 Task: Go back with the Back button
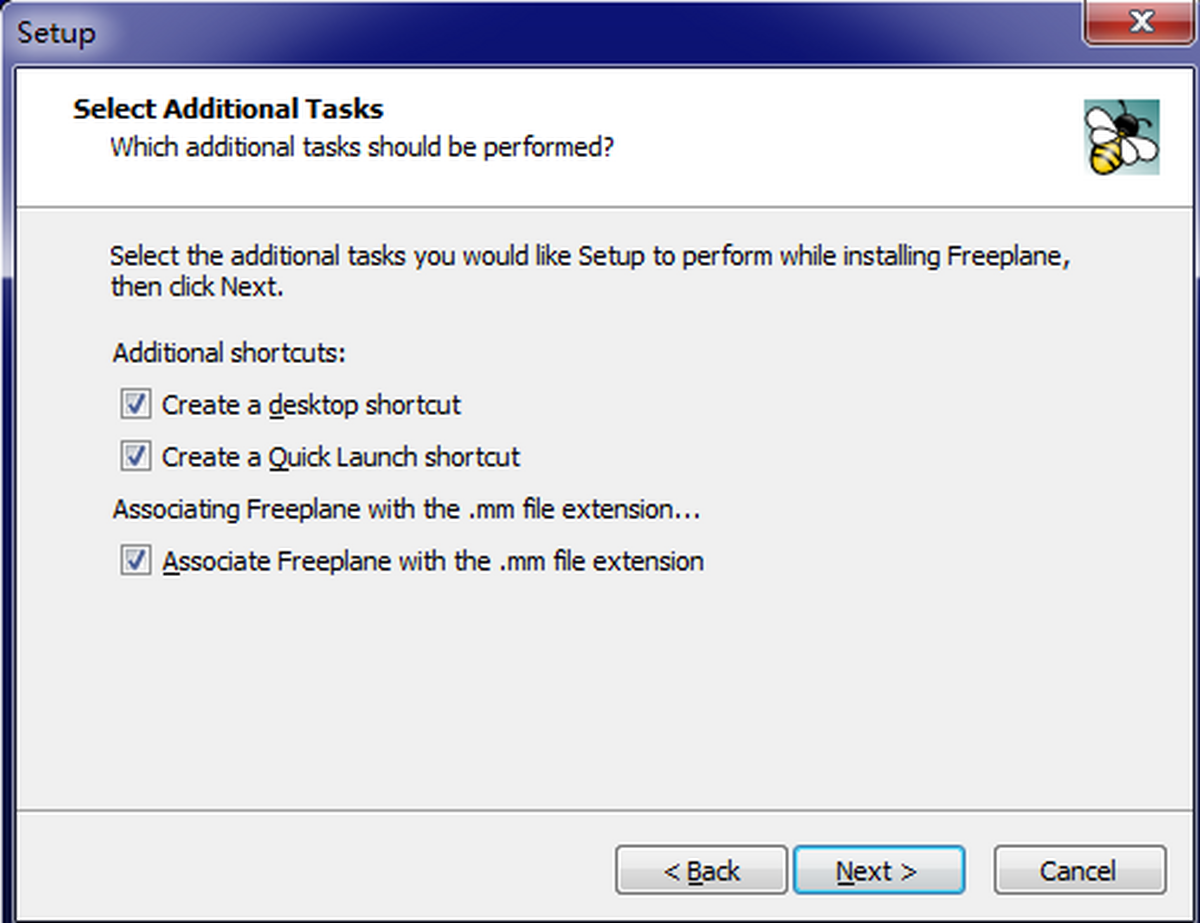[701, 871]
